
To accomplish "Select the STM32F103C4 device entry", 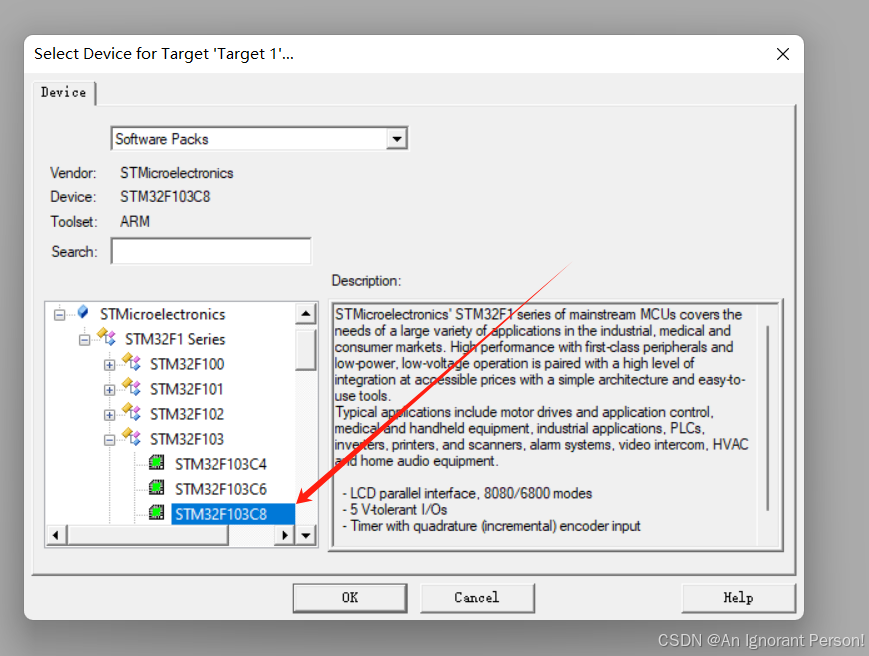I will (221, 464).
